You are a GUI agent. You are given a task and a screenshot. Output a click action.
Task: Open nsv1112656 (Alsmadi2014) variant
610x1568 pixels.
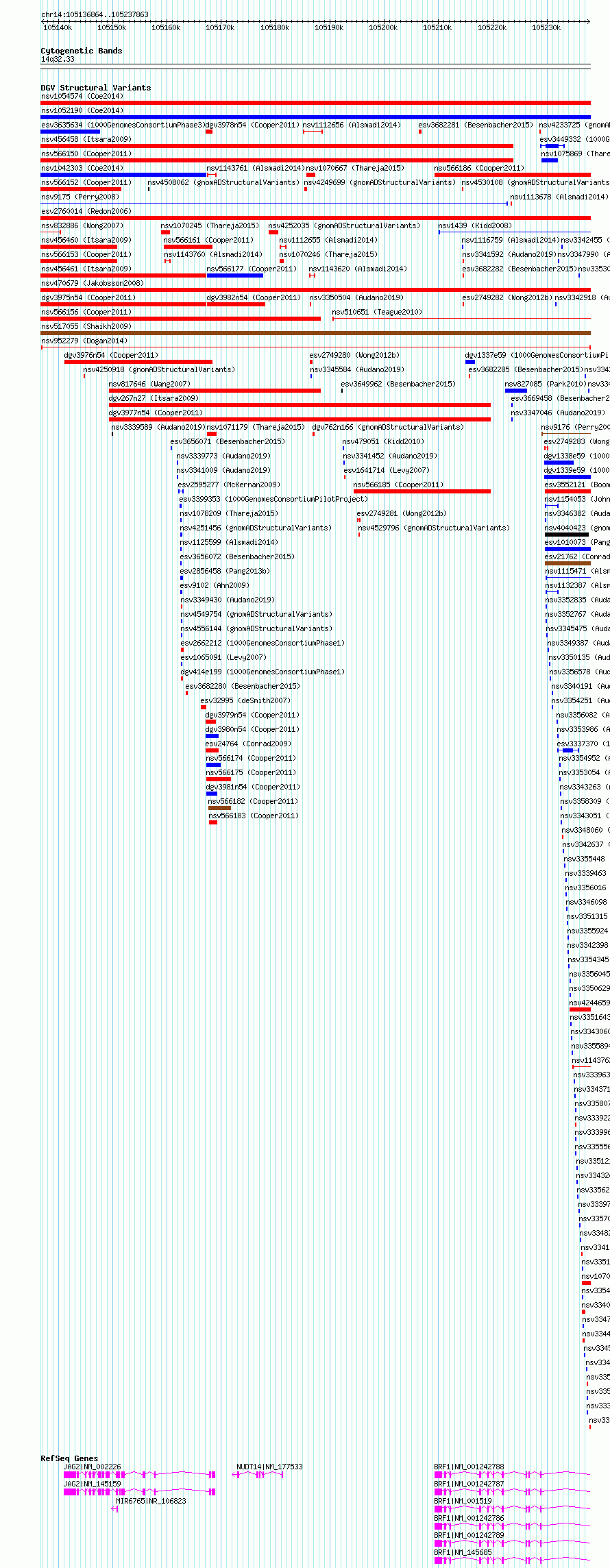click(352, 125)
